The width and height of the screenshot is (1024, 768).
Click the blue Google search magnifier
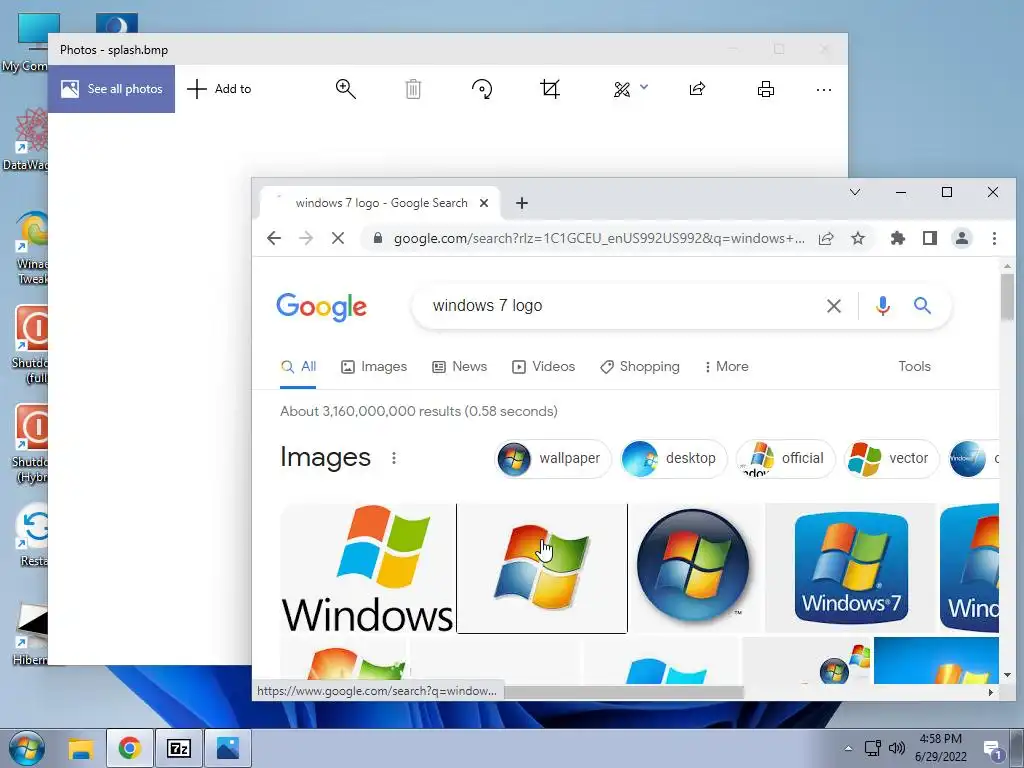[922, 305]
